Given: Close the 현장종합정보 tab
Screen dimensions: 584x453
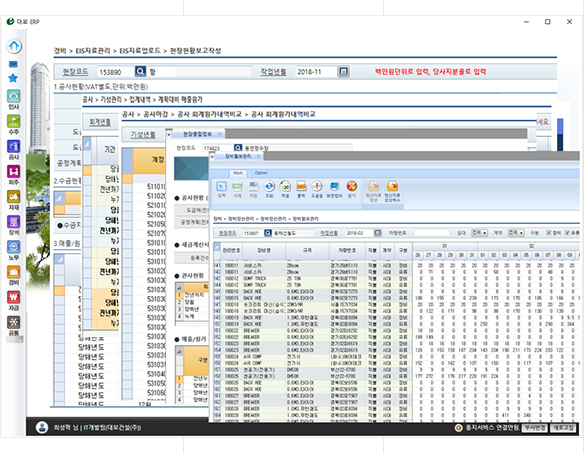Looking at the screenshot, I should click(220, 134).
